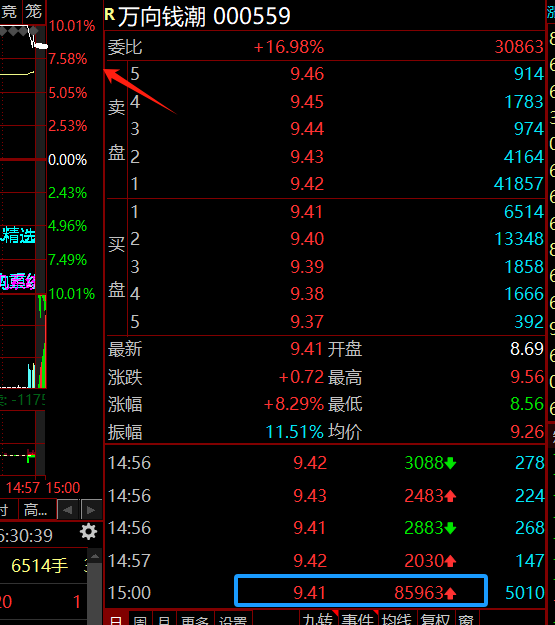This screenshot has width=555, height=625.
Task: Click the 15:00 closing trade timestamp
Action: tap(129, 593)
